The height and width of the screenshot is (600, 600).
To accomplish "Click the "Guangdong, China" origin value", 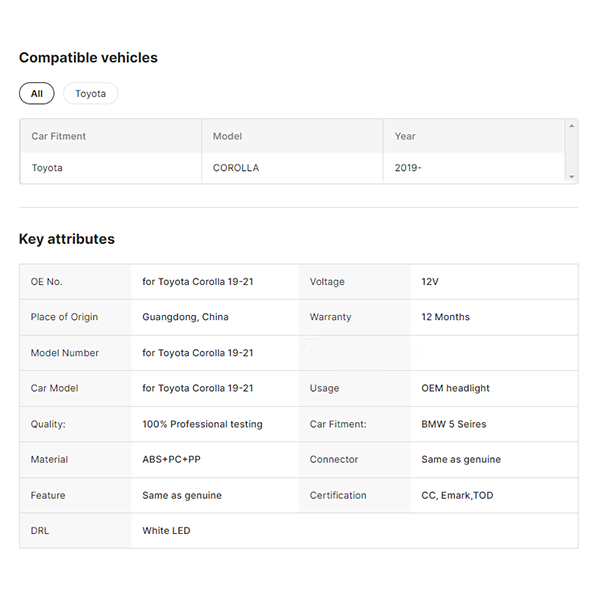I will 185,317.
